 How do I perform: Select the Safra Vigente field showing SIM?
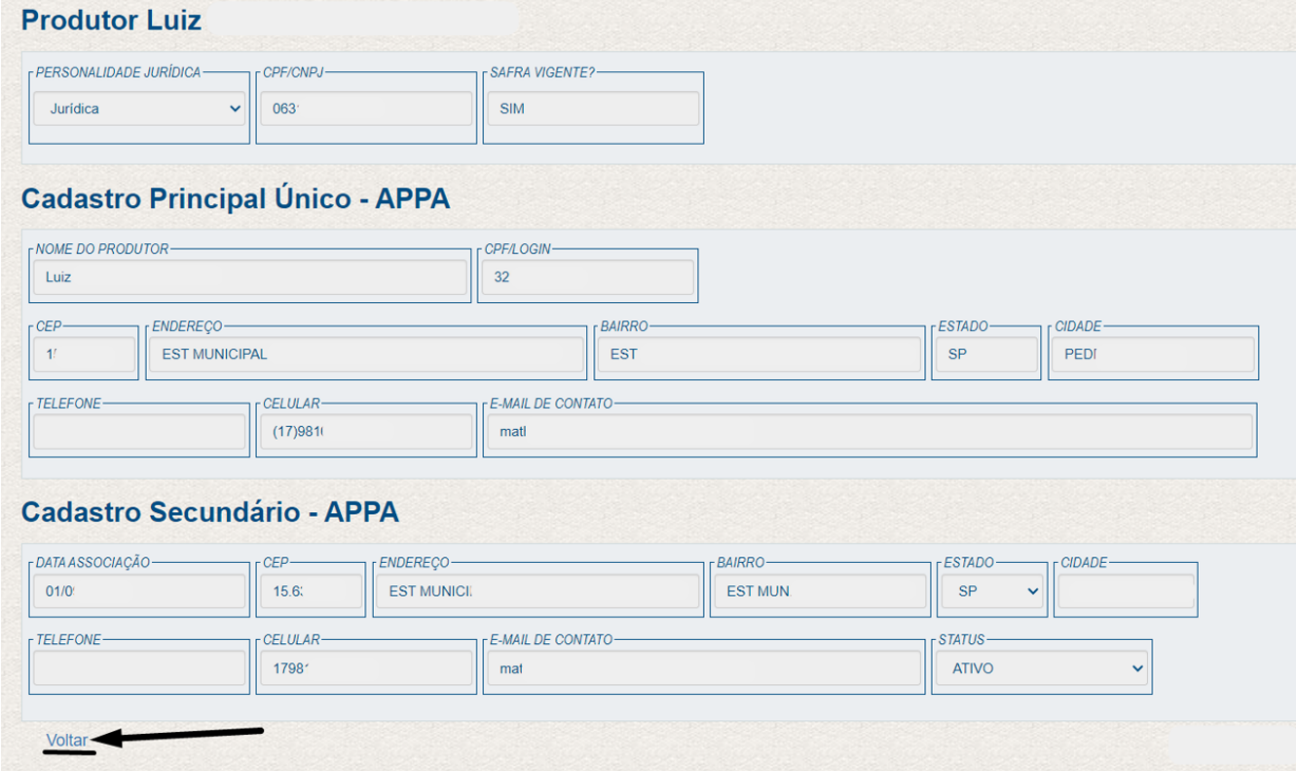[x=592, y=109]
